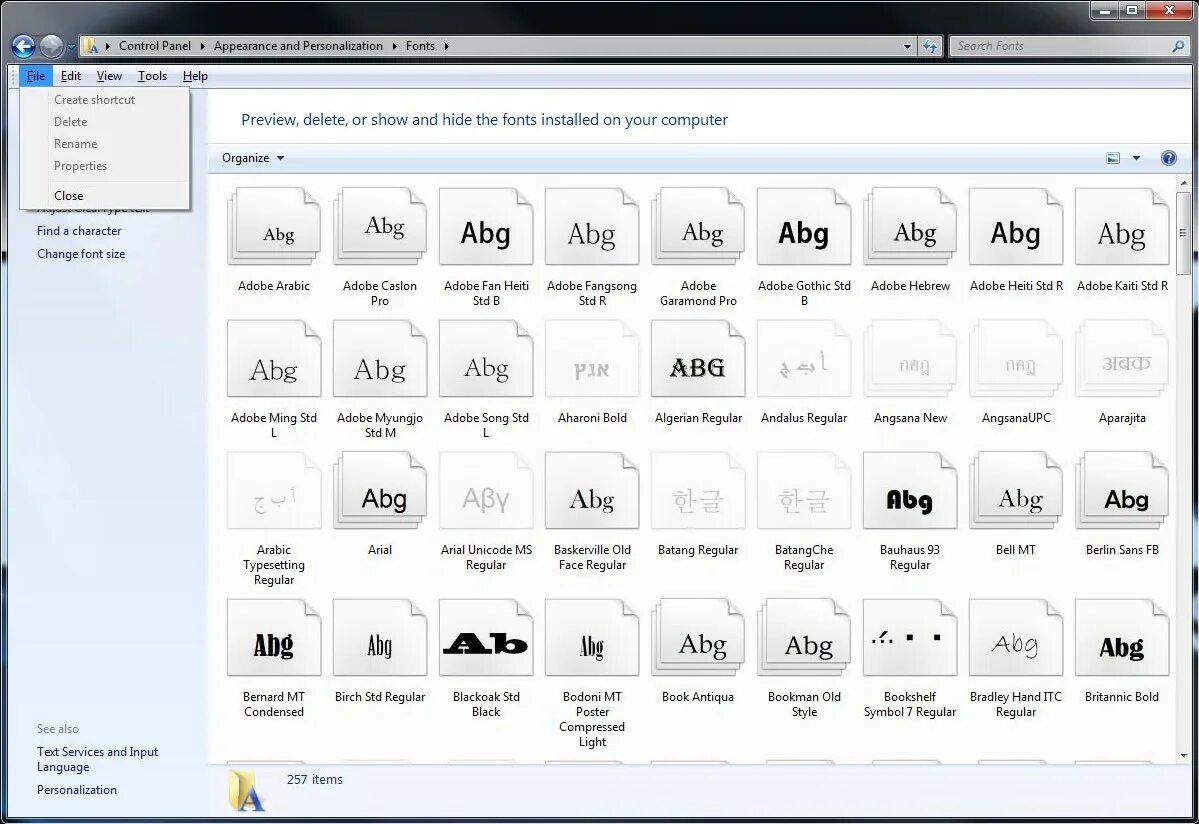Open the View menu
The width and height of the screenshot is (1199, 824).
click(x=109, y=76)
